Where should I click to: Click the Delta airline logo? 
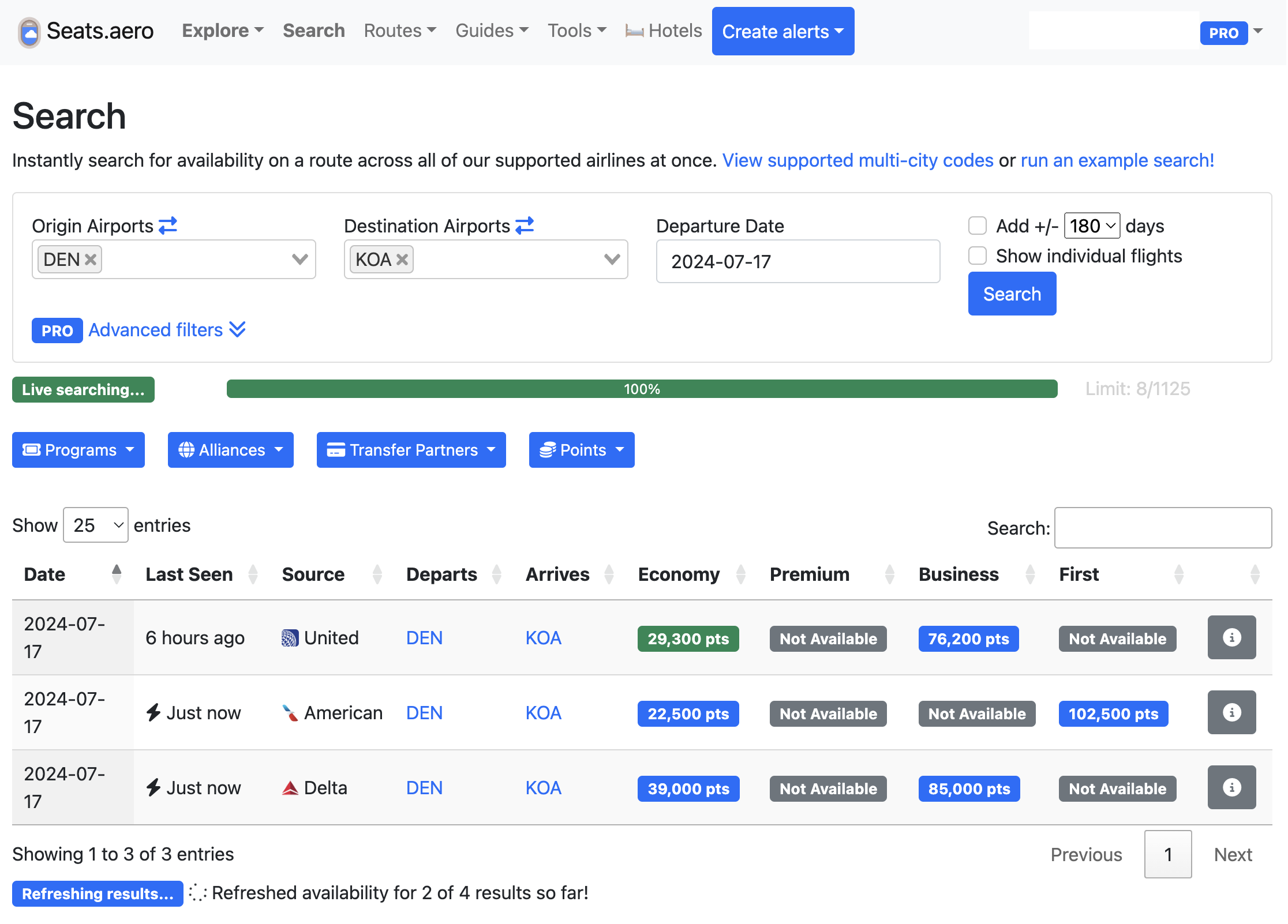tap(290, 788)
